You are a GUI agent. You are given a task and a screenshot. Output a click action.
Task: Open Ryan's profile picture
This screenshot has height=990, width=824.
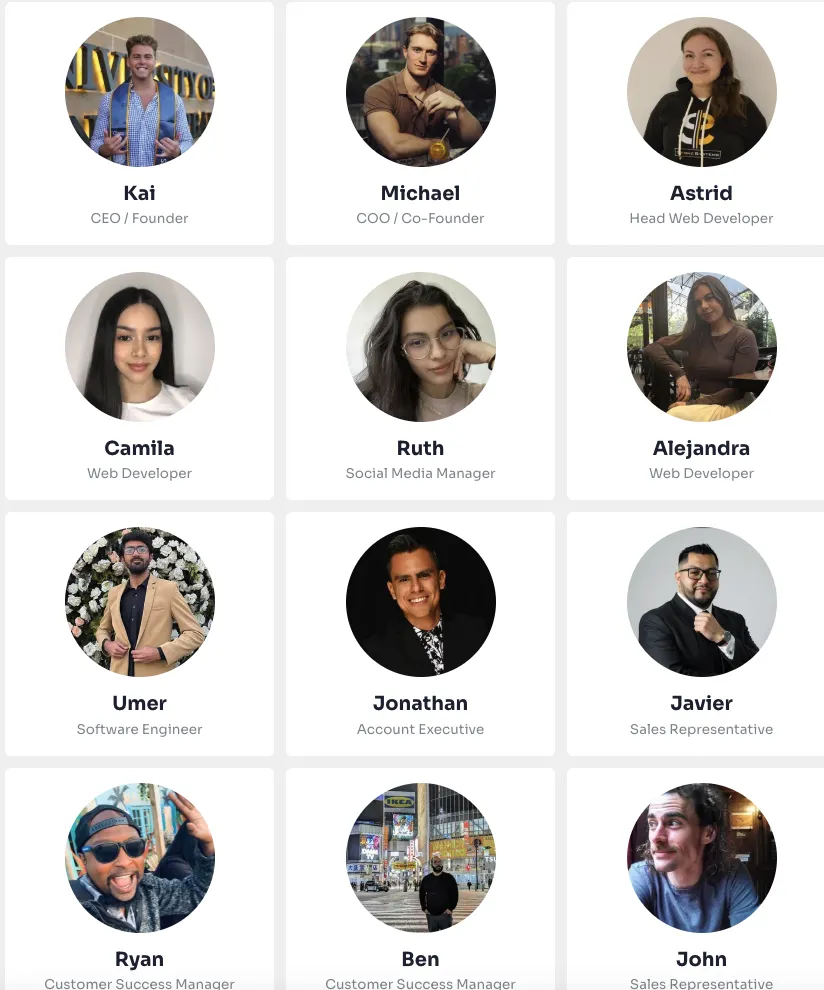coord(140,857)
